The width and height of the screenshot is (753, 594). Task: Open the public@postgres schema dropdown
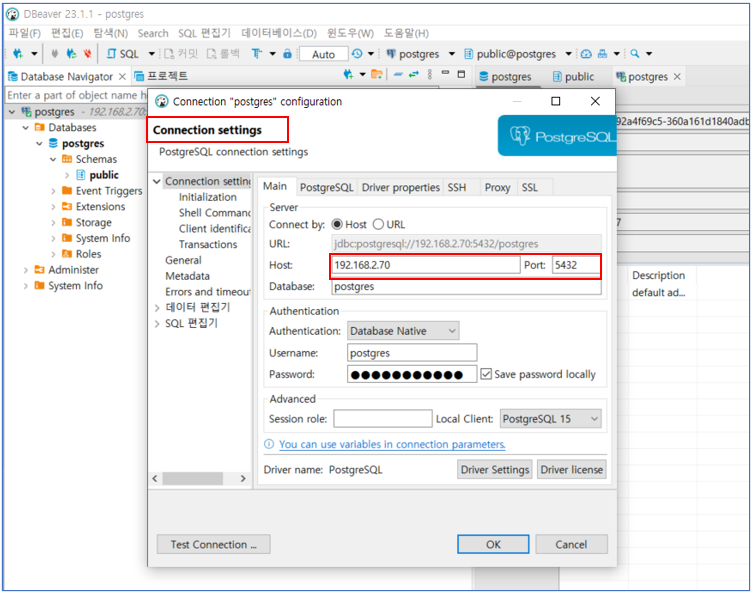tap(569, 54)
